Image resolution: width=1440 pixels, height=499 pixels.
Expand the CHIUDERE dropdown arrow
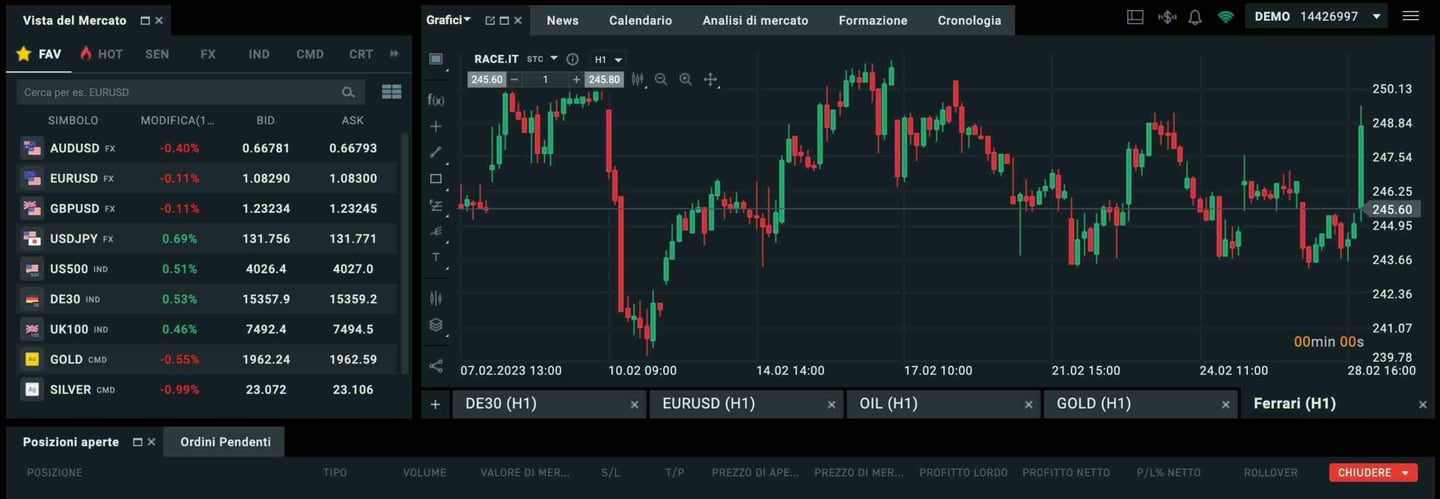click(x=1405, y=473)
